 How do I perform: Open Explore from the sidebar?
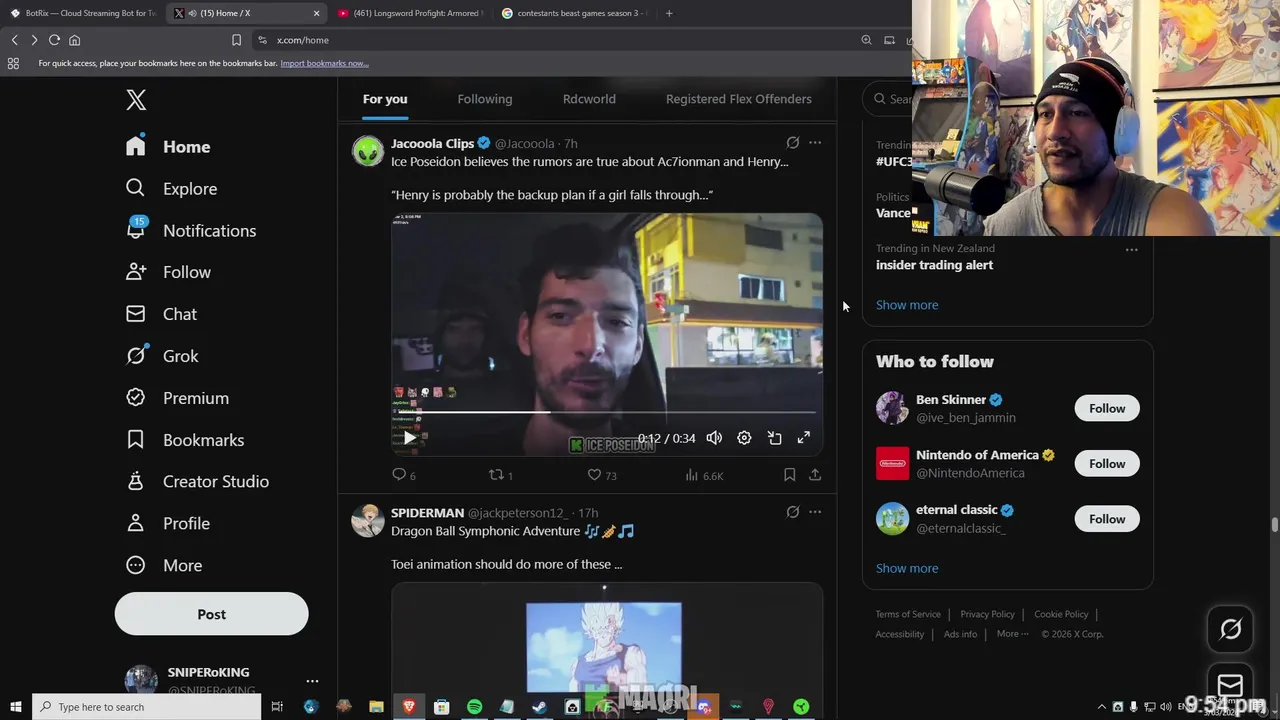171,188
